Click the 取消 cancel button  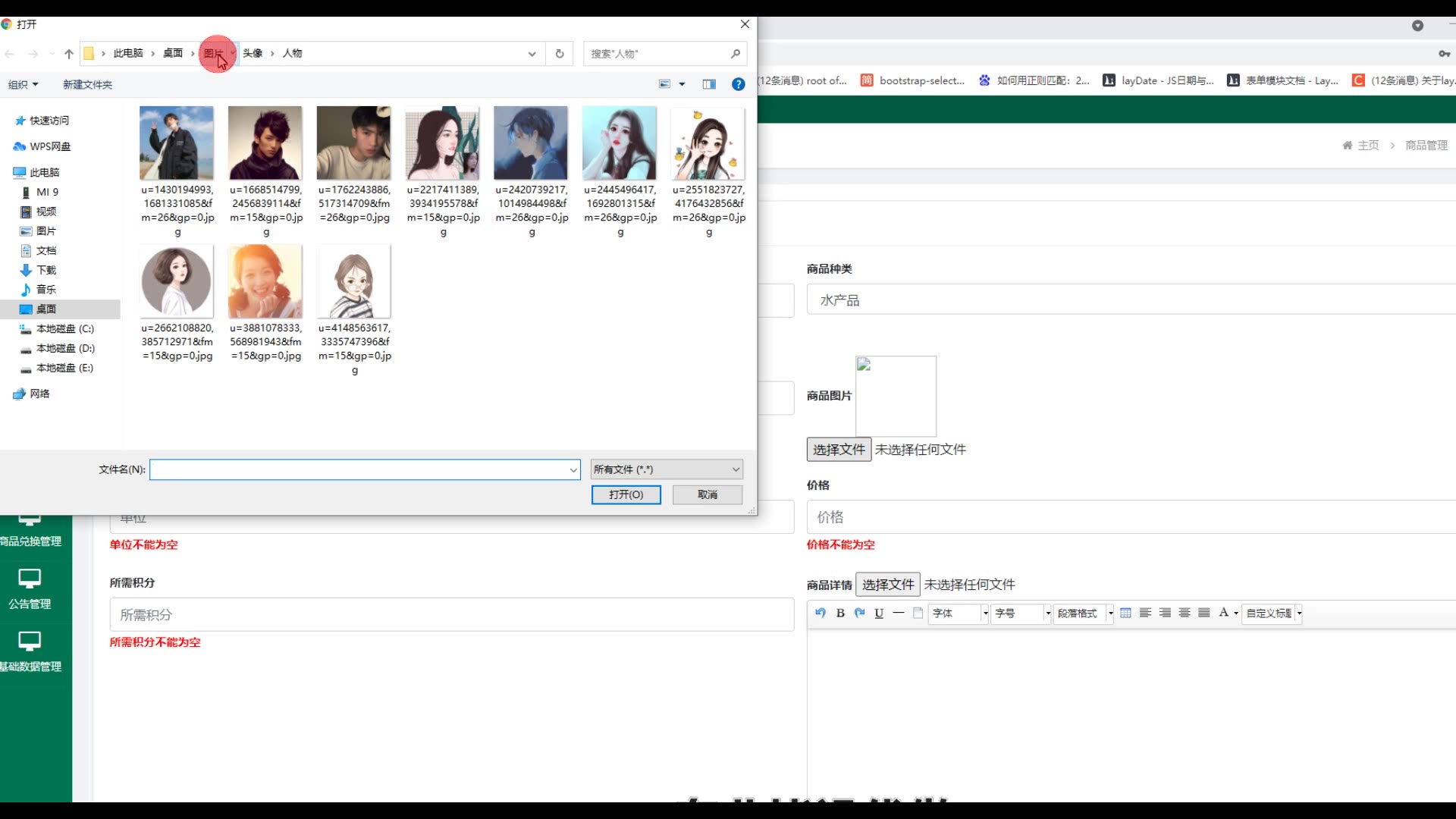click(708, 494)
